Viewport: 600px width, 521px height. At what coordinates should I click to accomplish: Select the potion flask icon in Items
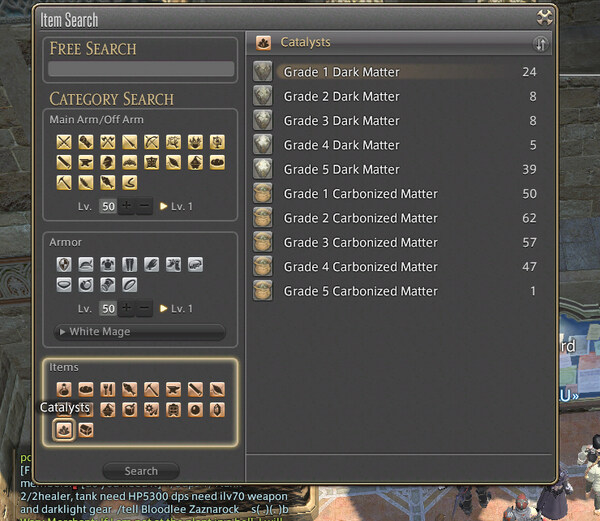[x=64, y=389]
